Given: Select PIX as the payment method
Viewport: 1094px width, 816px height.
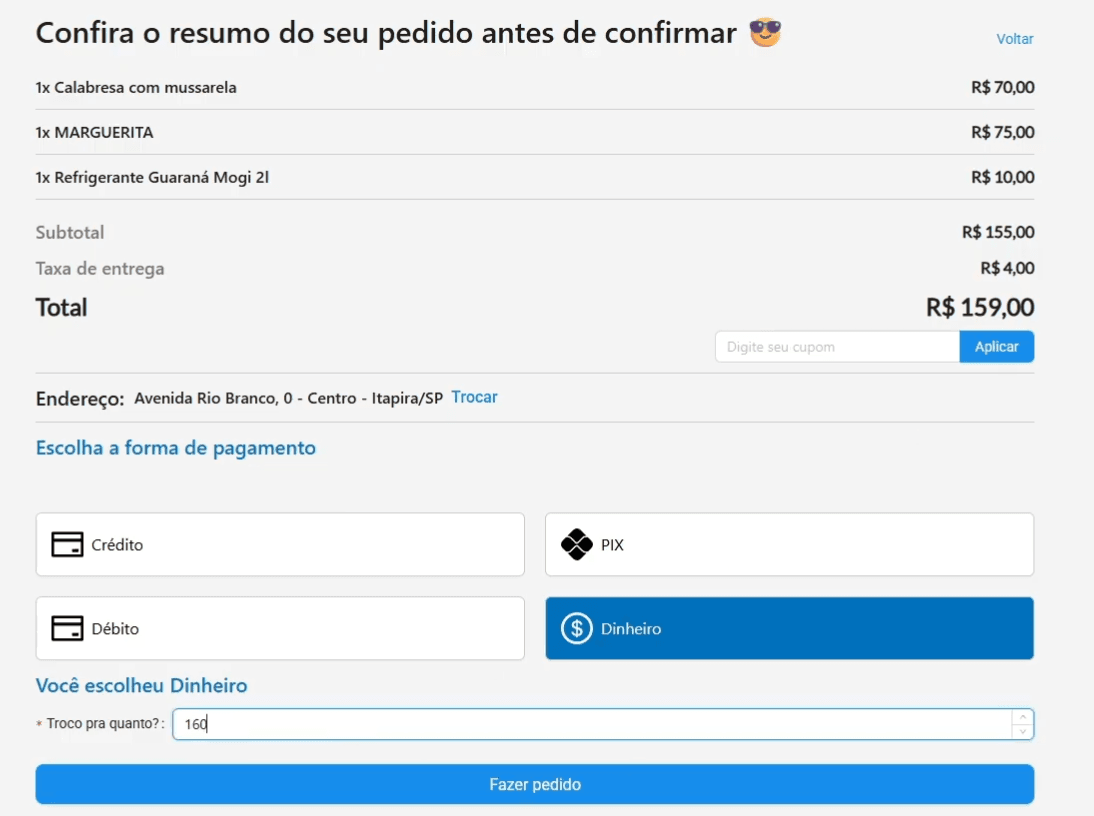Looking at the screenshot, I should coord(789,544).
